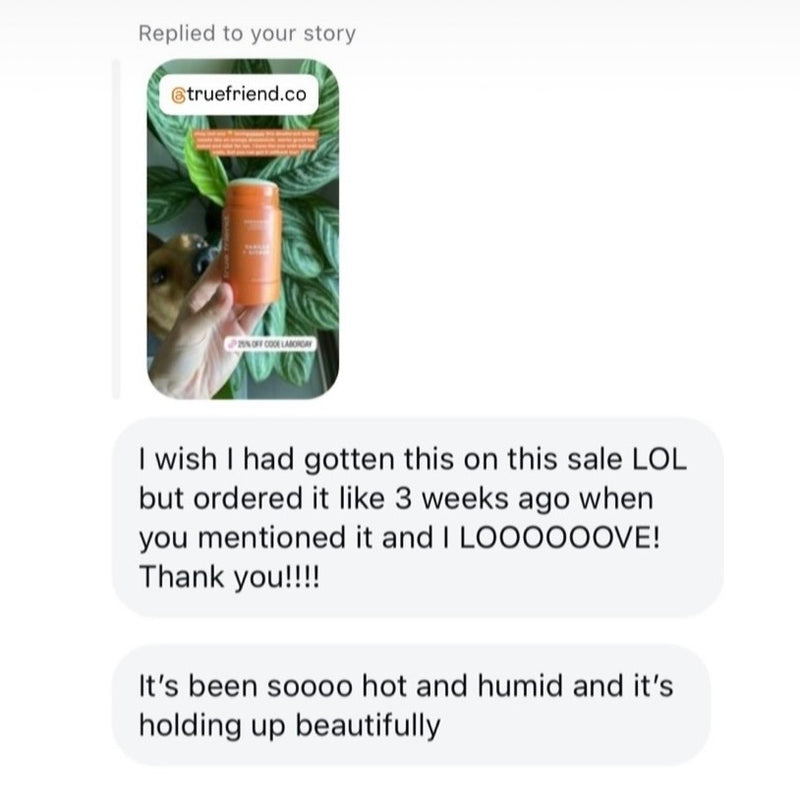Image resolution: width=800 pixels, height=797 pixels.
Task: Select the 'hot and humid' message bubble
Action: pos(411,705)
